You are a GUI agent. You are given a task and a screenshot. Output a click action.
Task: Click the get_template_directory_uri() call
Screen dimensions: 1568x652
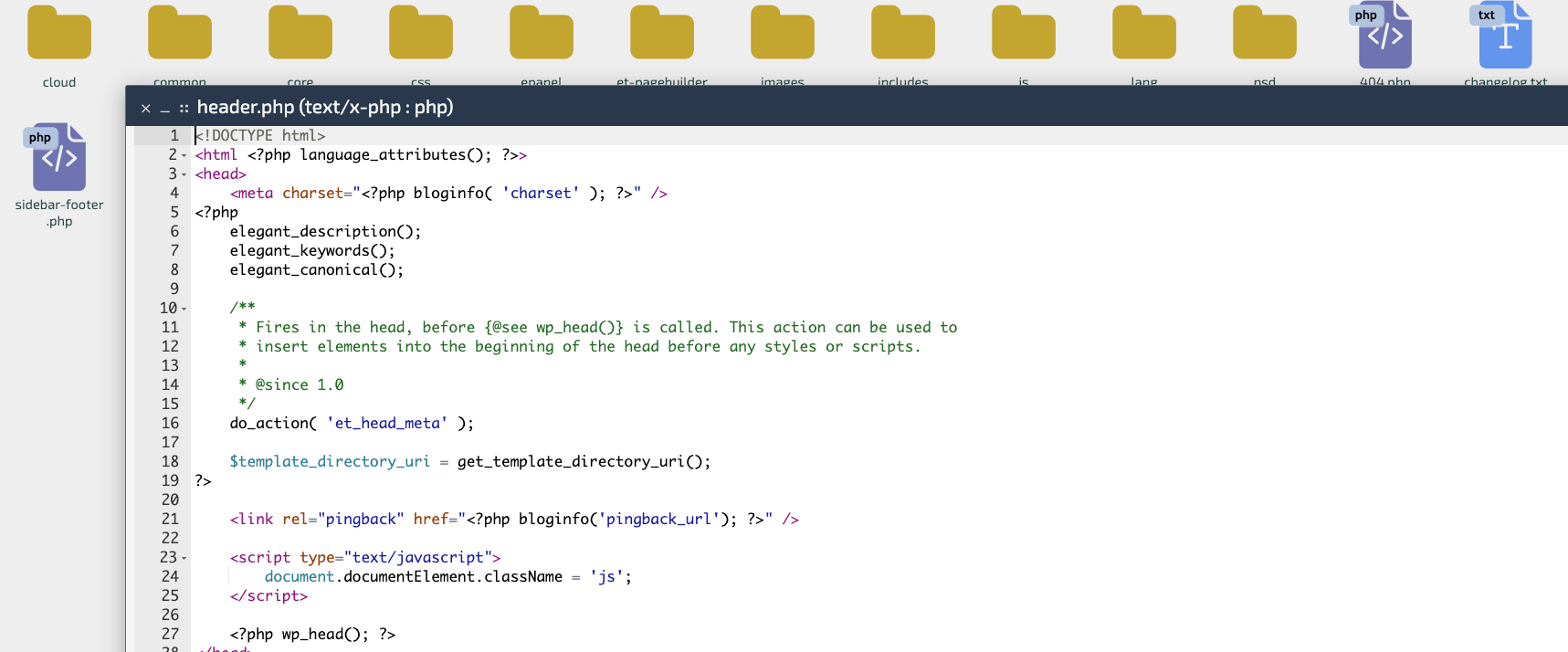pyautogui.click(x=584, y=462)
